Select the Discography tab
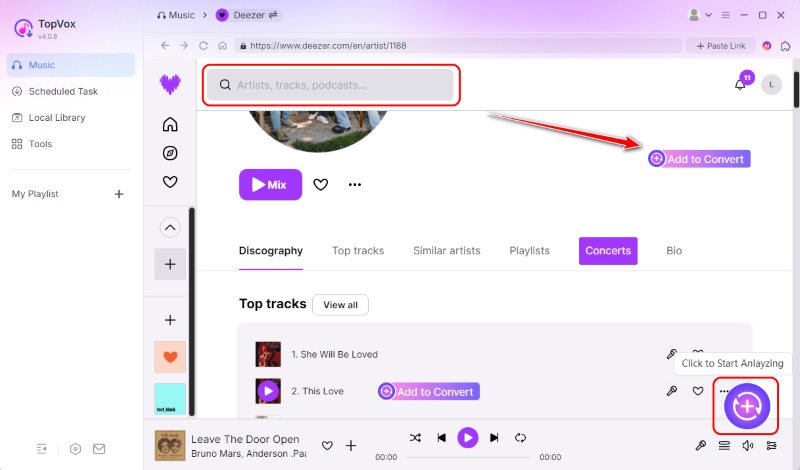The height and width of the screenshot is (470, 800). [271, 251]
